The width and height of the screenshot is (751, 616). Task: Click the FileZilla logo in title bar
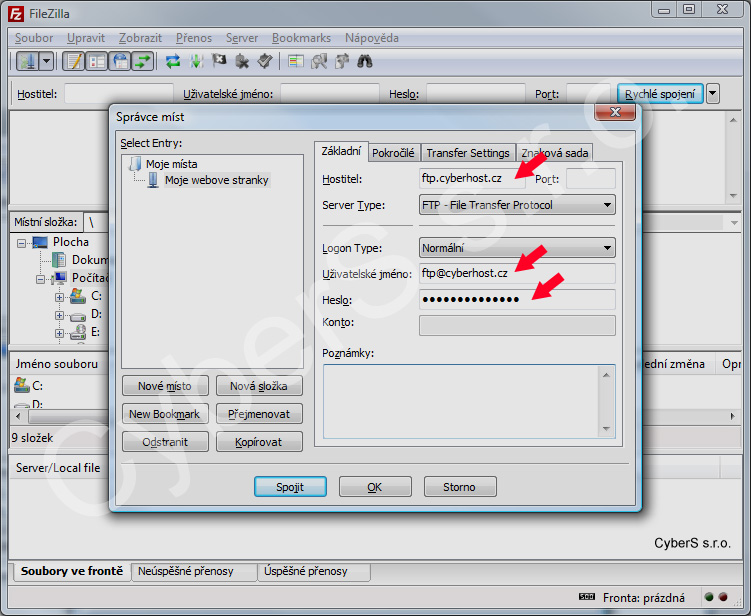click(x=16, y=14)
